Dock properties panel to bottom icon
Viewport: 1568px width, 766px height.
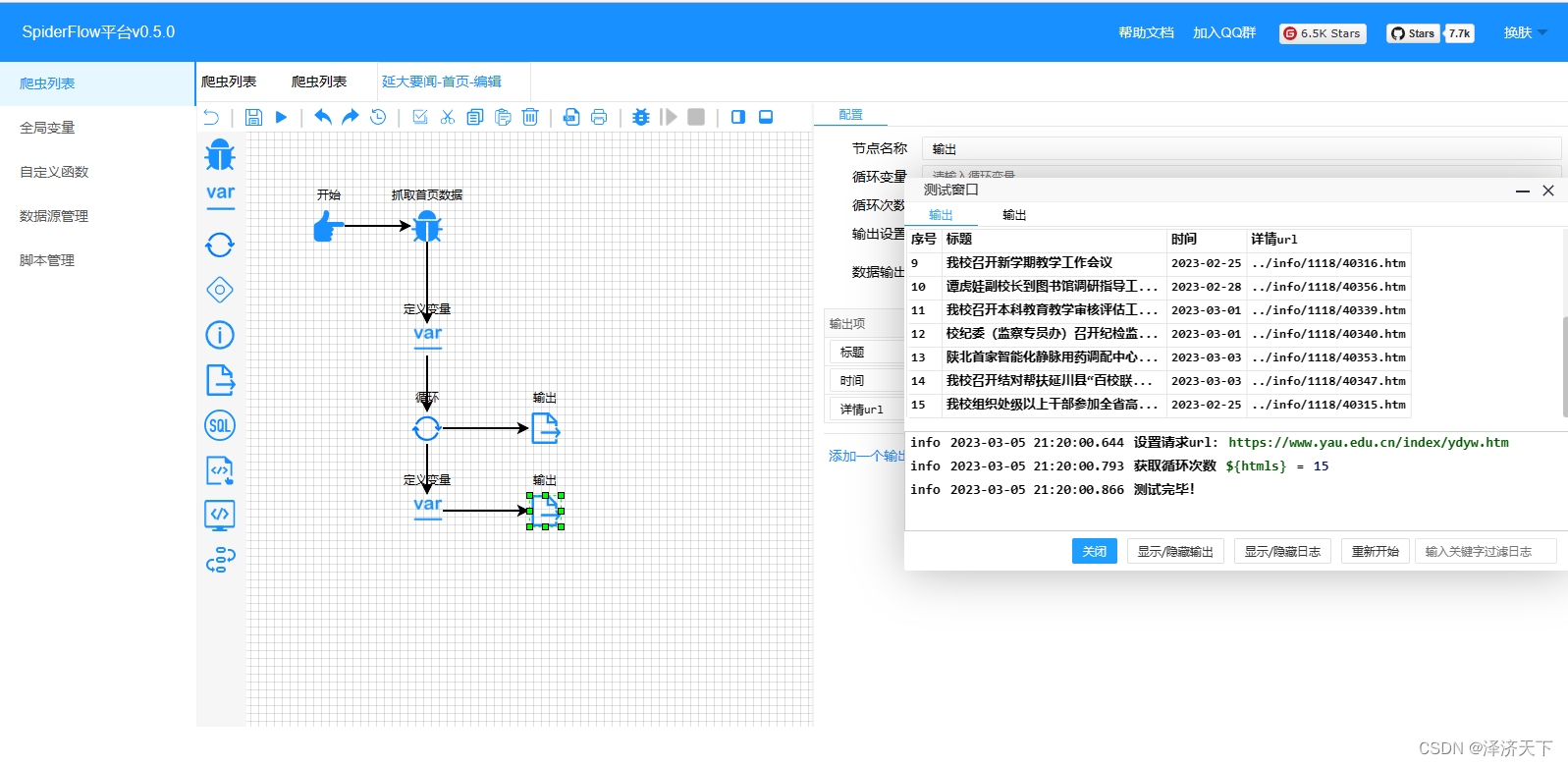(x=766, y=117)
